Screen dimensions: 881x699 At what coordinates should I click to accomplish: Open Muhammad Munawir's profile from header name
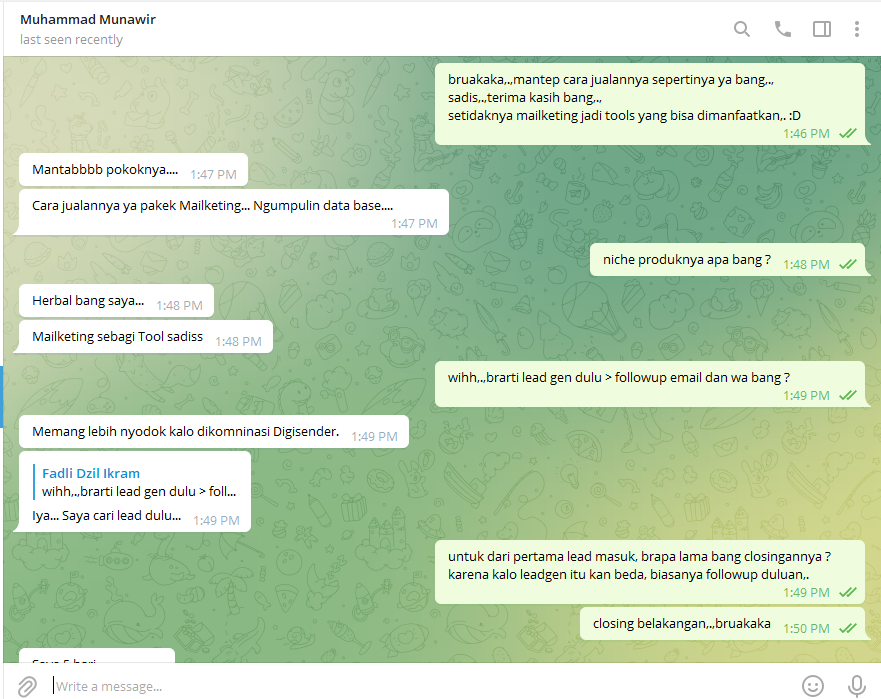coord(88,19)
